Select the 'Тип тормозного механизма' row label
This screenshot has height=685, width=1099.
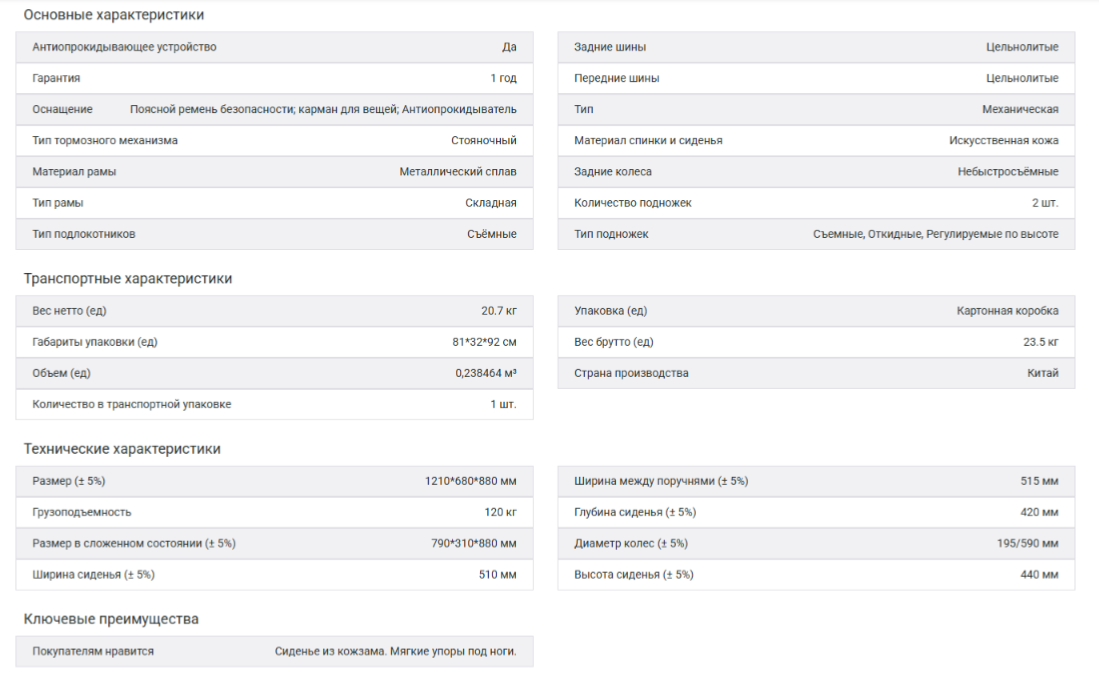point(105,141)
